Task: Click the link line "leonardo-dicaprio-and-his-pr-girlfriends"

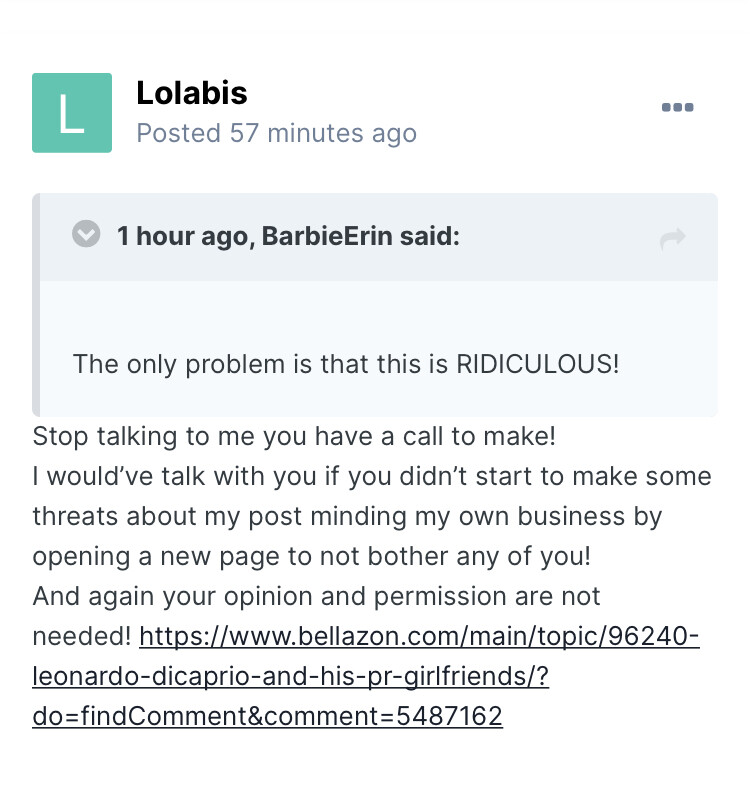Action: coord(290,676)
